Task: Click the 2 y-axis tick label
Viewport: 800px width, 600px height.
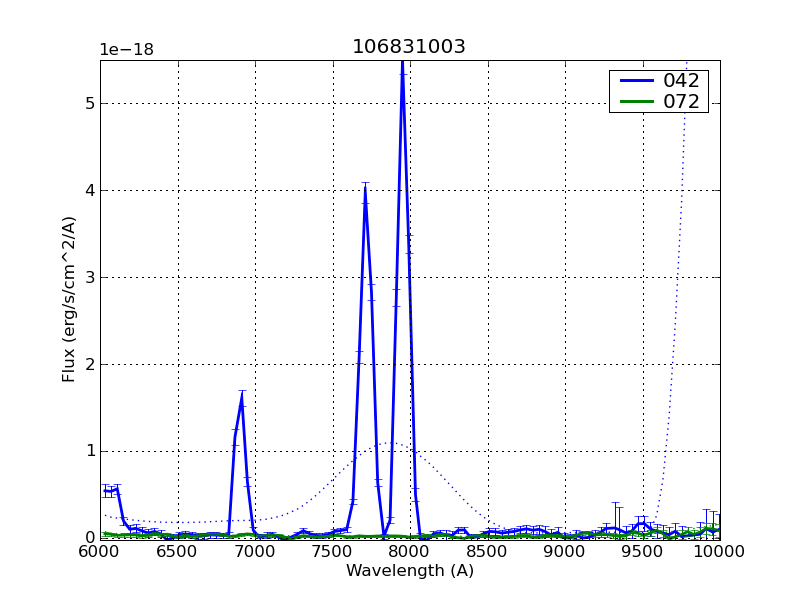Action: click(x=89, y=364)
